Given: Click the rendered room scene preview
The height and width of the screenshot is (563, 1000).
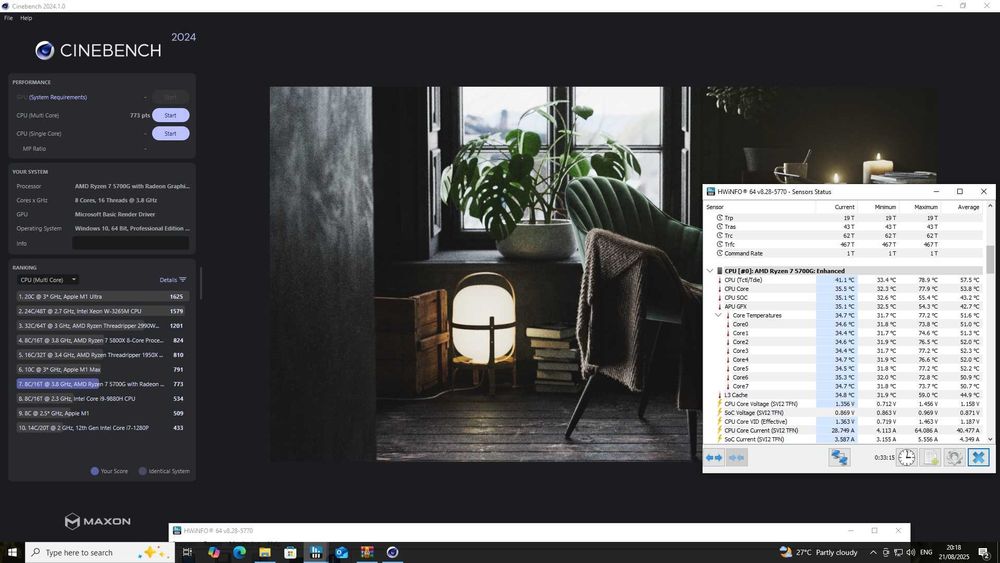Looking at the screenshot, I should [485, 274].
